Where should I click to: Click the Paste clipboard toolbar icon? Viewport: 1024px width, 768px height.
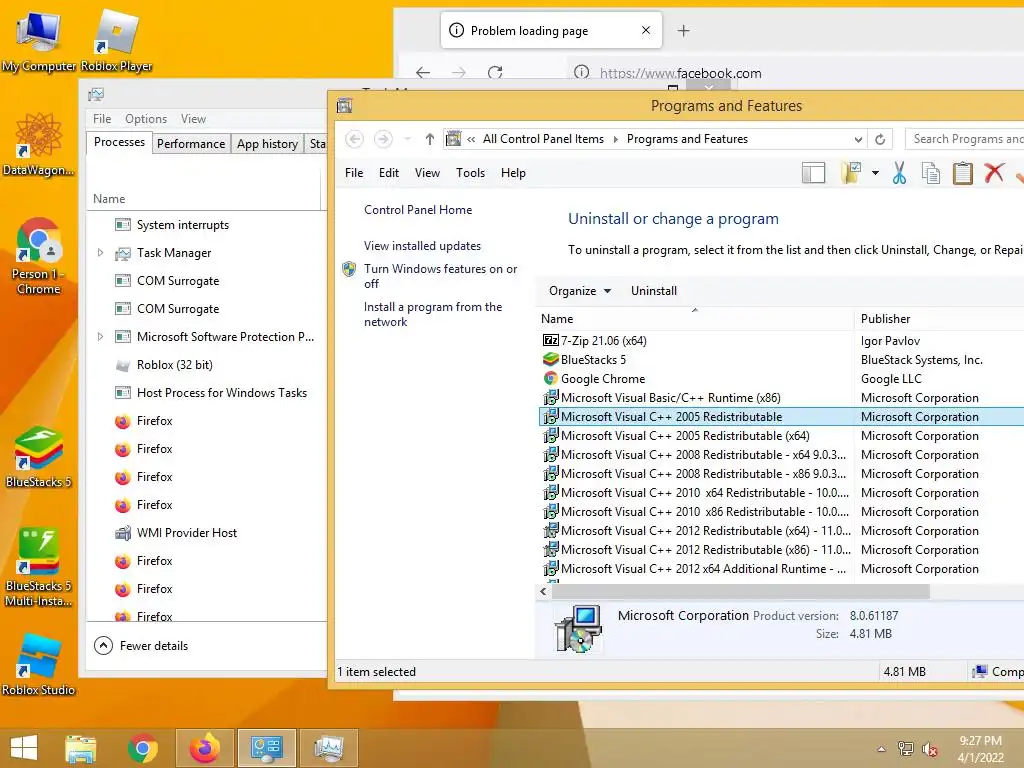(x=963, y=173)
